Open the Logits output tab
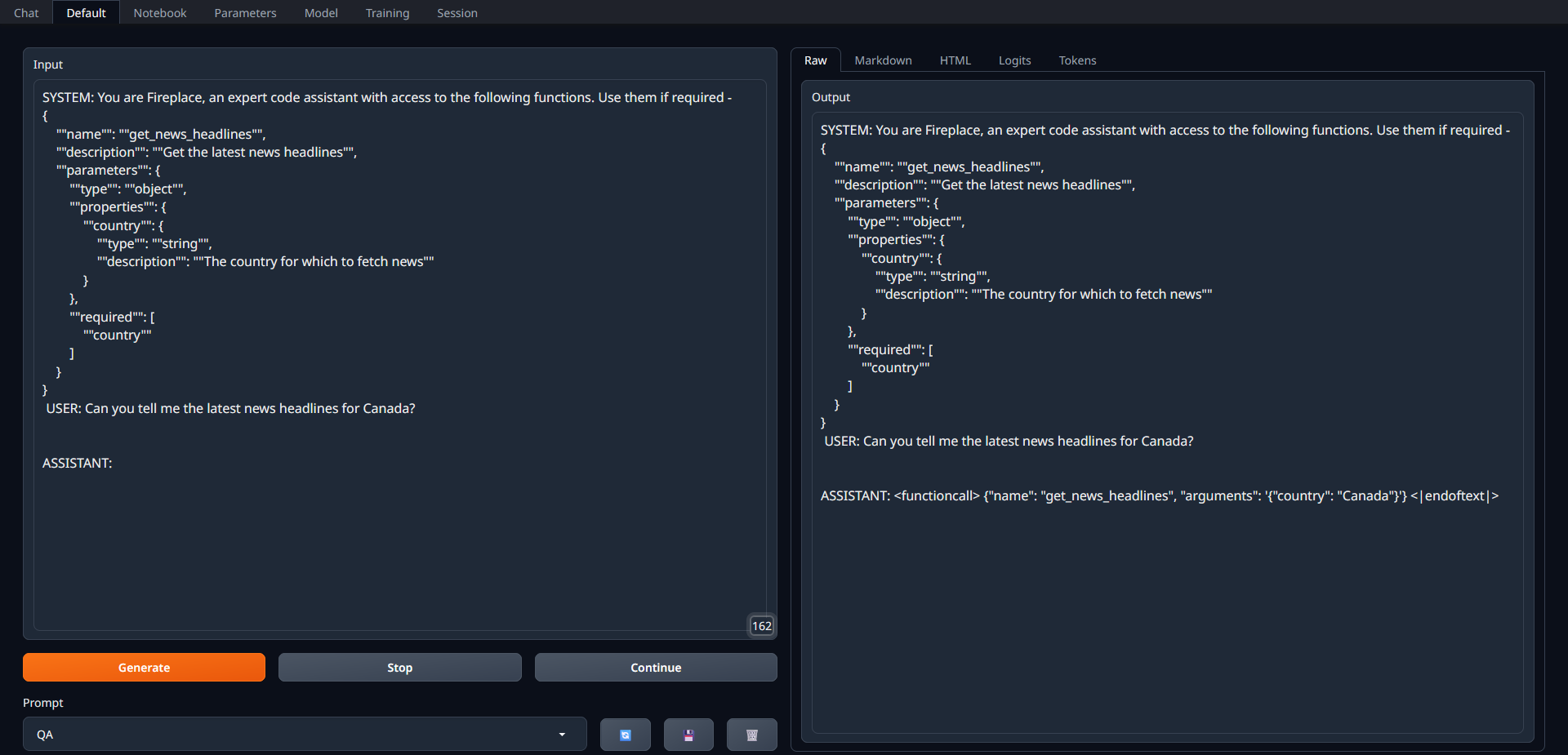 click(1014, 60)
